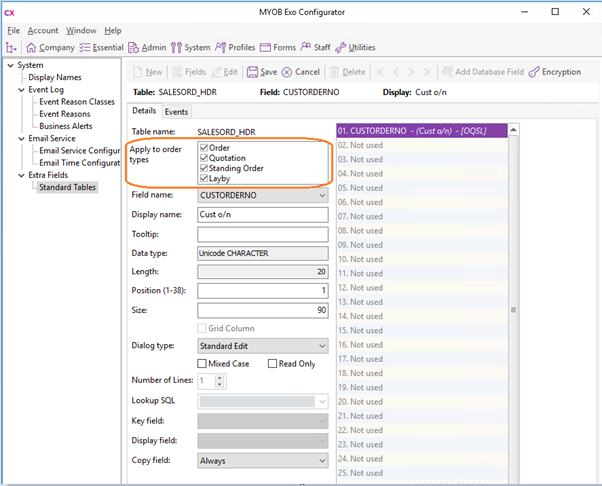This screenshot has height=486, width=602.
Task: Click the Size input field
Action: 263,310
